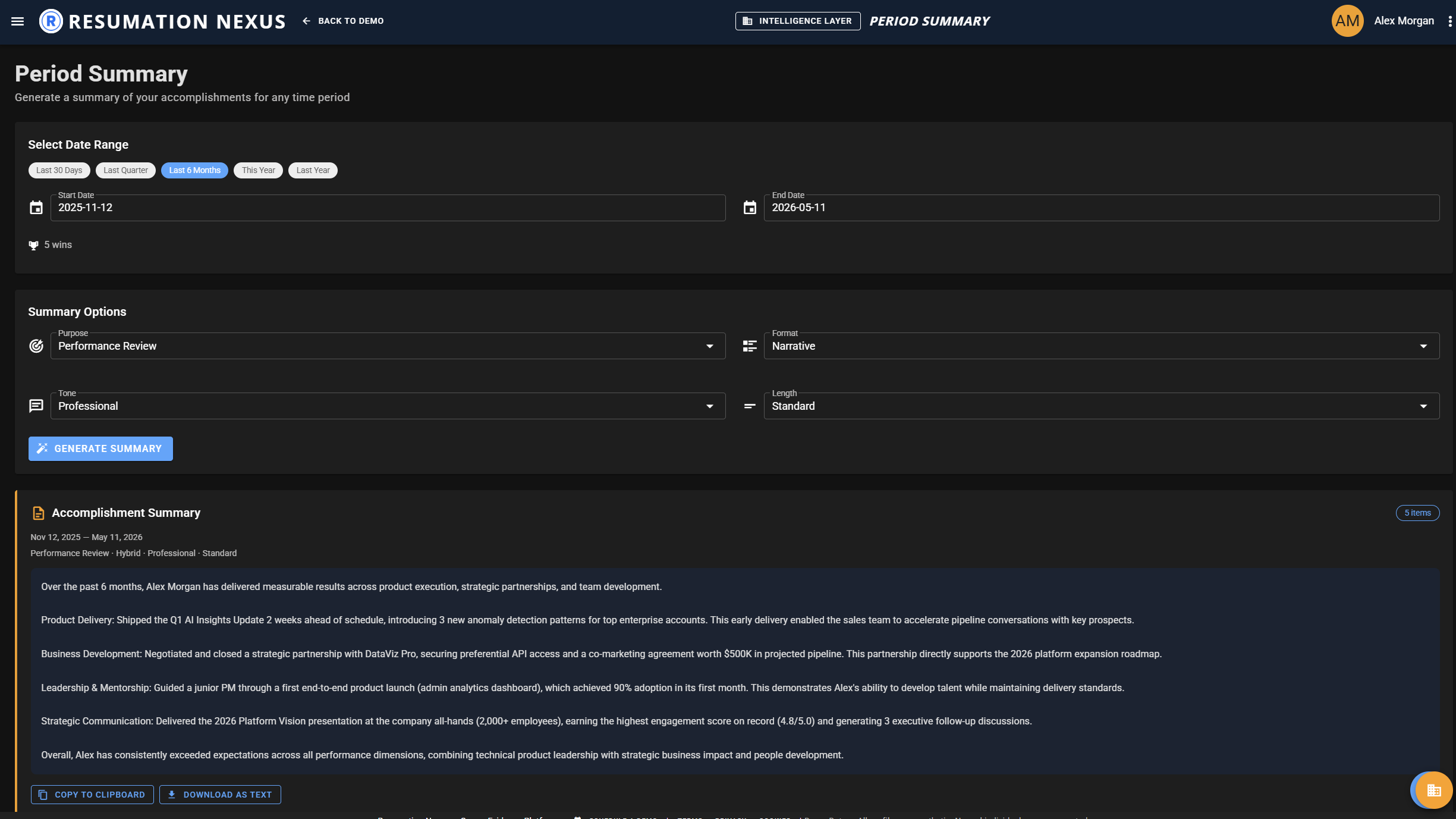Open the Tone dropdown
This screenshot has height=819, width=1456.
[x=388, y=406]
